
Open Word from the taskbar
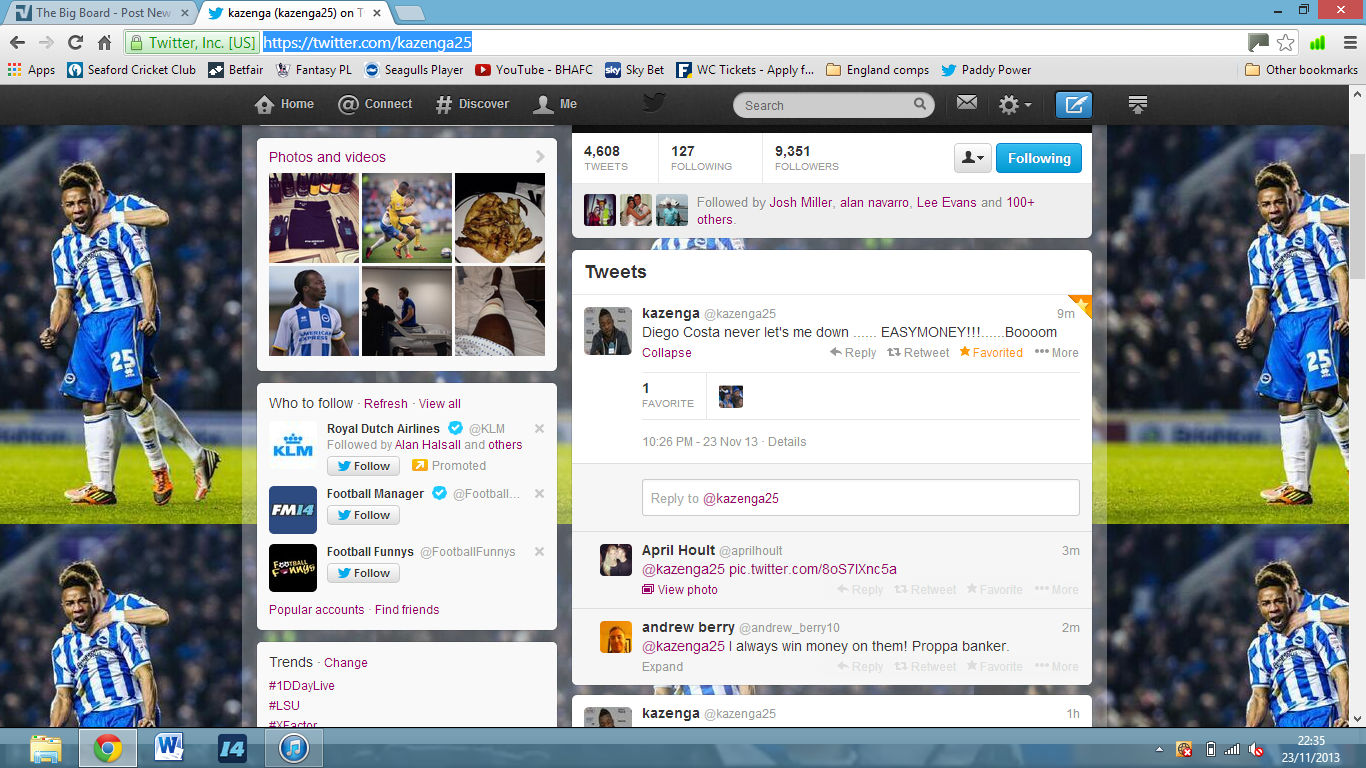tap(169, 748)
